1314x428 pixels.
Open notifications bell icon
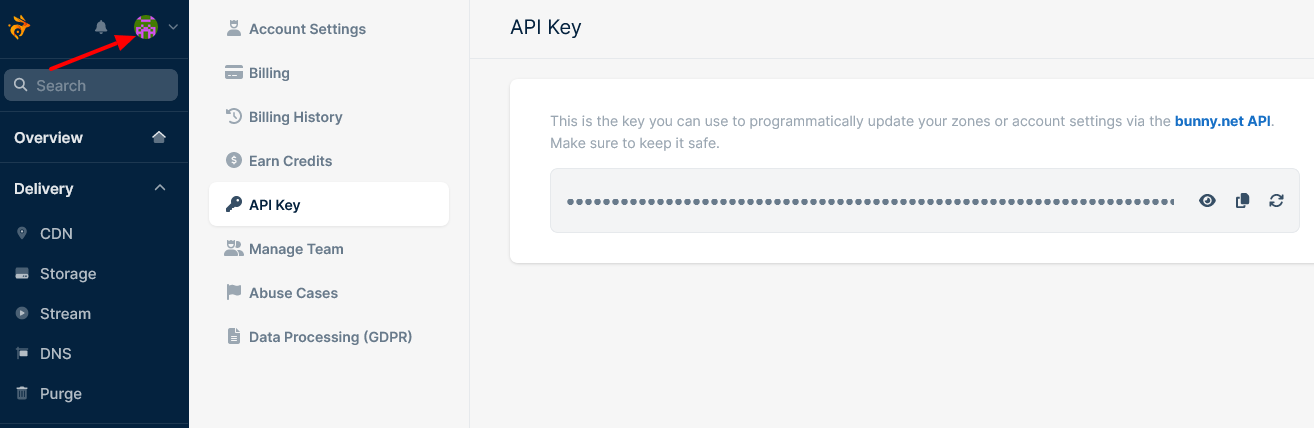[101, 27]
